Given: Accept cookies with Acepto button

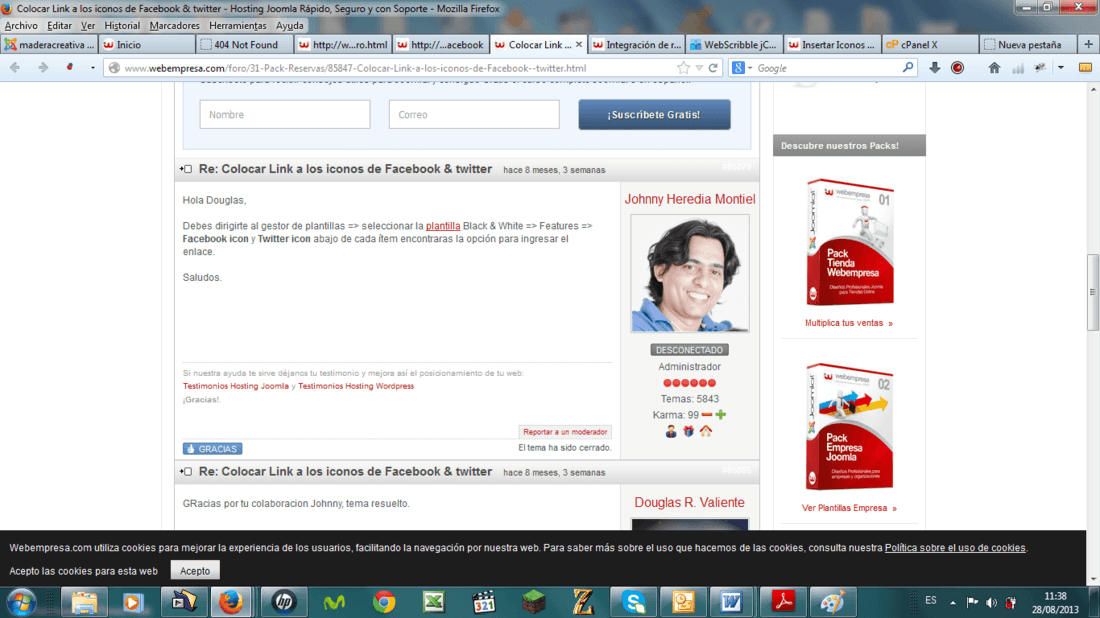Looking at the screenshot, I should [x=194, y=570].
